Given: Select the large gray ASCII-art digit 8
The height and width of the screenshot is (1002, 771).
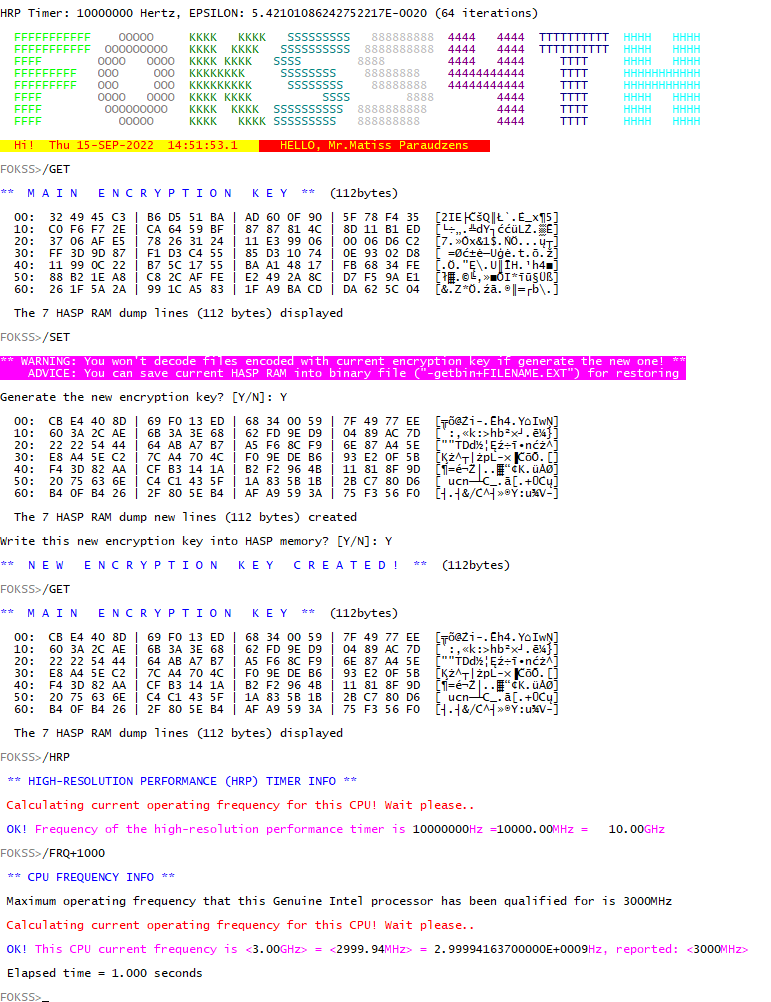Looking at the screenshot, I should [x=395, y=79].
